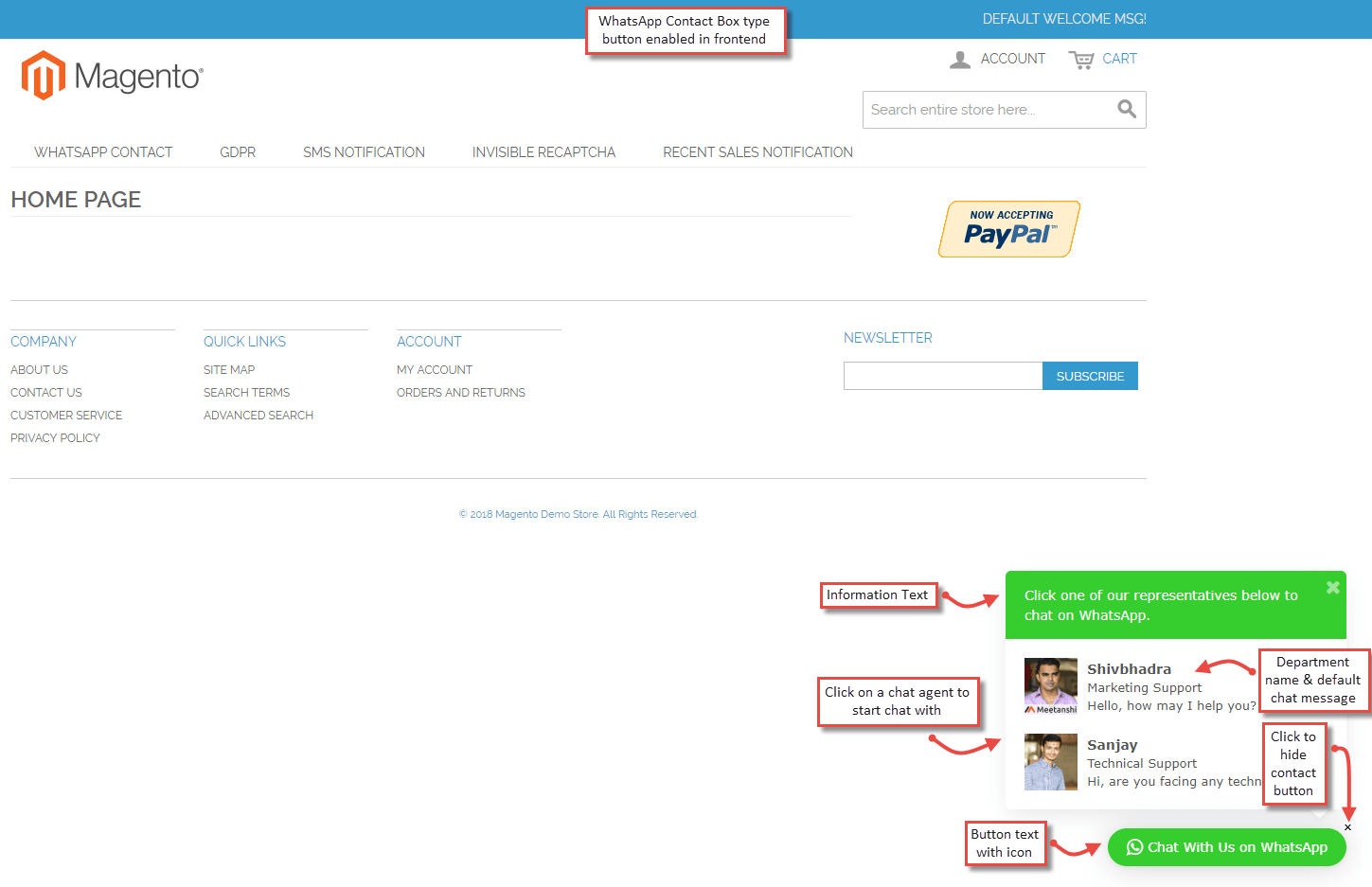Open Customer Service footer link
This screenshot has height=887, width=1372.
(66, 416)
